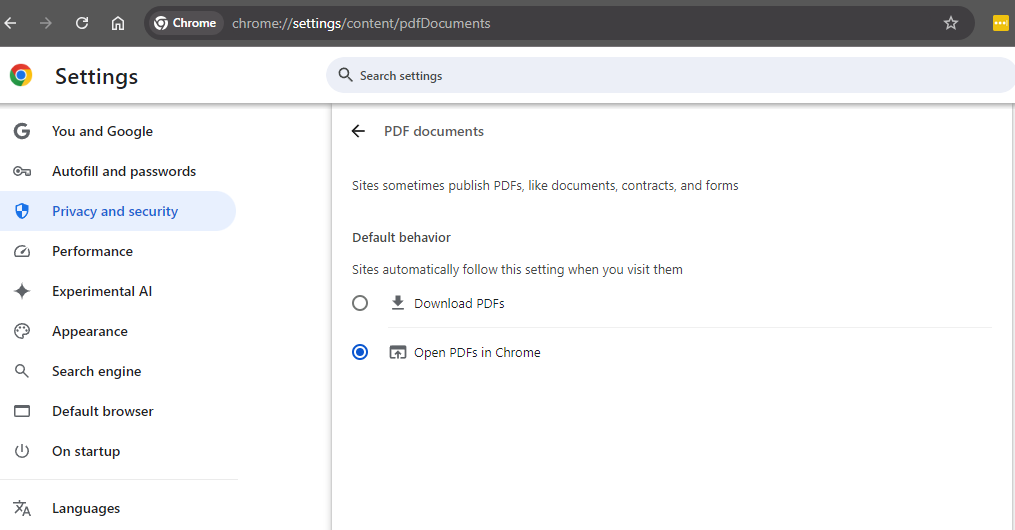Go to the home page icon
The image size is (1015, 530).
118,23
